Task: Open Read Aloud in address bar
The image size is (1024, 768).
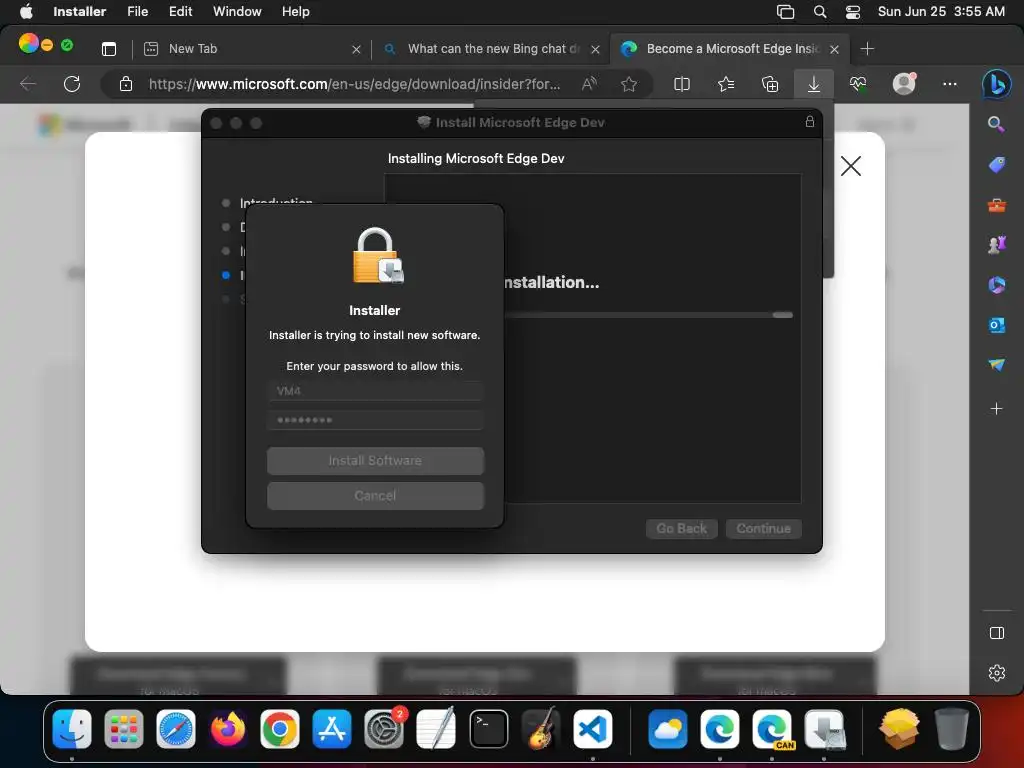Action: tap(589, 84)
